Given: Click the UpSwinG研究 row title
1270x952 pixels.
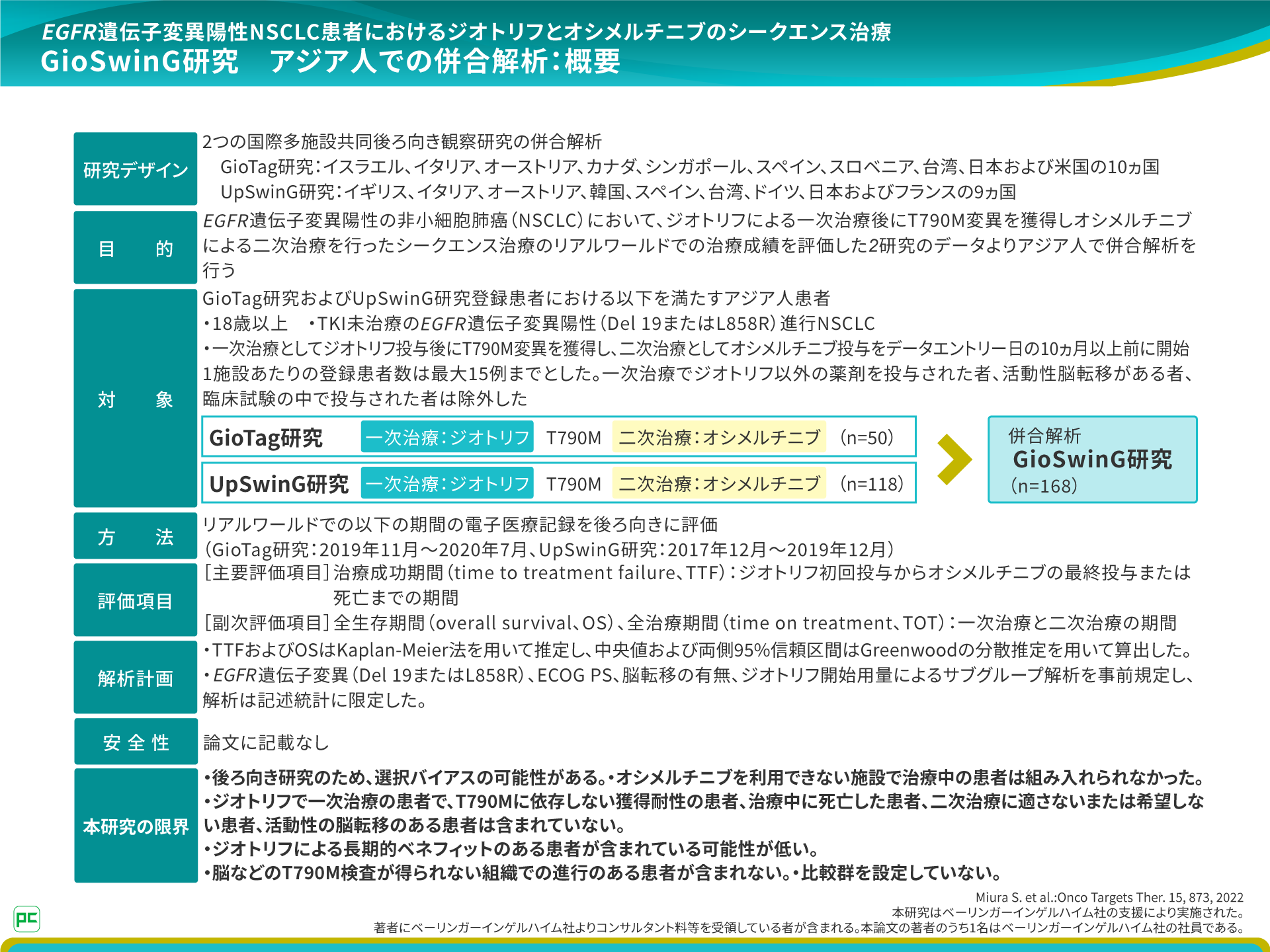Looking at the screenshot, I should tap(278, 484).
